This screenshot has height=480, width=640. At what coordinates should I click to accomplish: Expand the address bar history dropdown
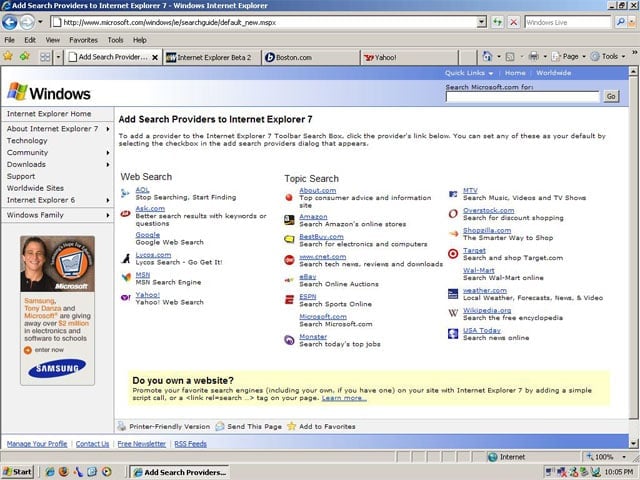coord(482,22)
